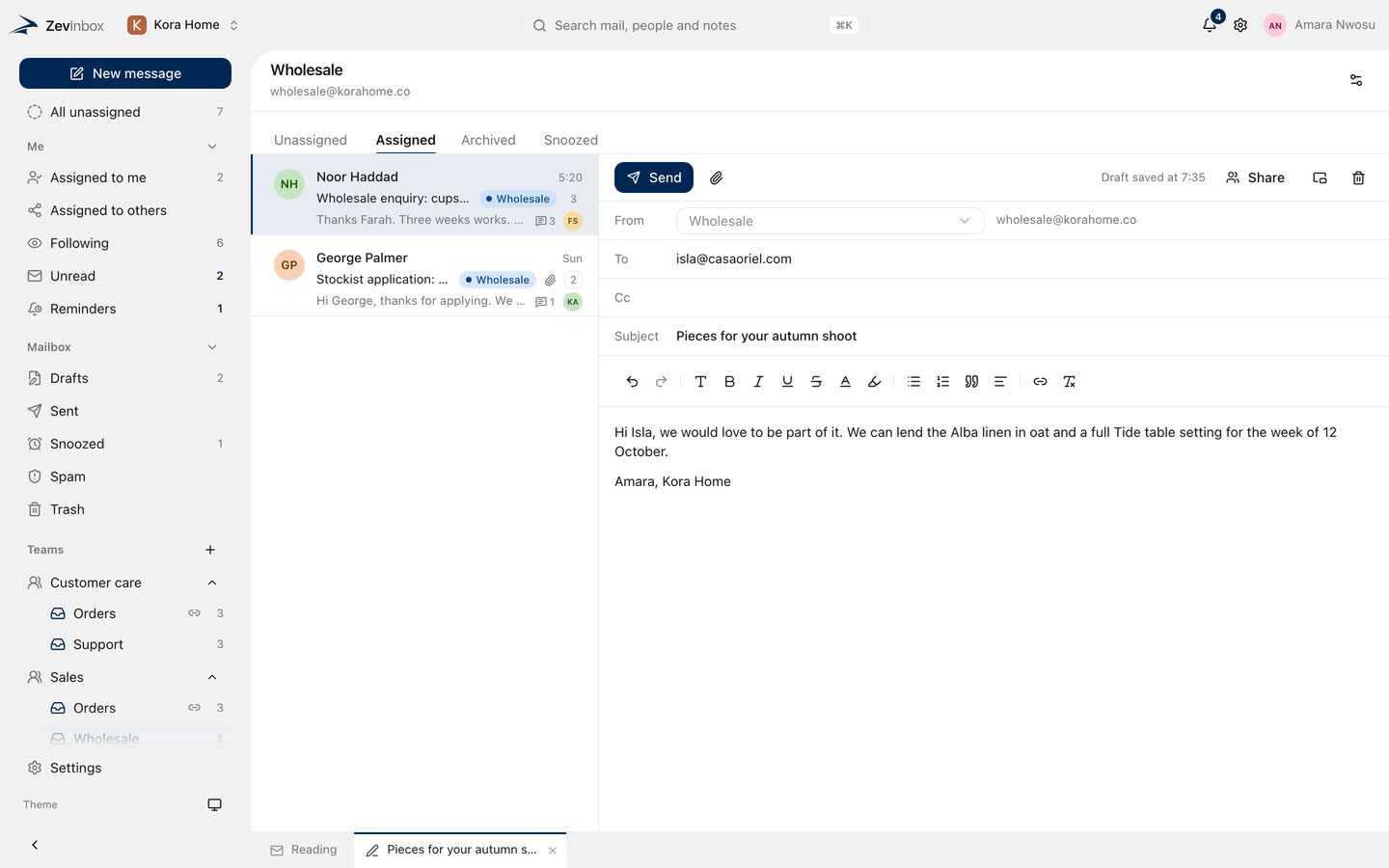Open Amara Nwosu account menu
Viewport: 1389px width, 868px height.
coord(1320,25)
